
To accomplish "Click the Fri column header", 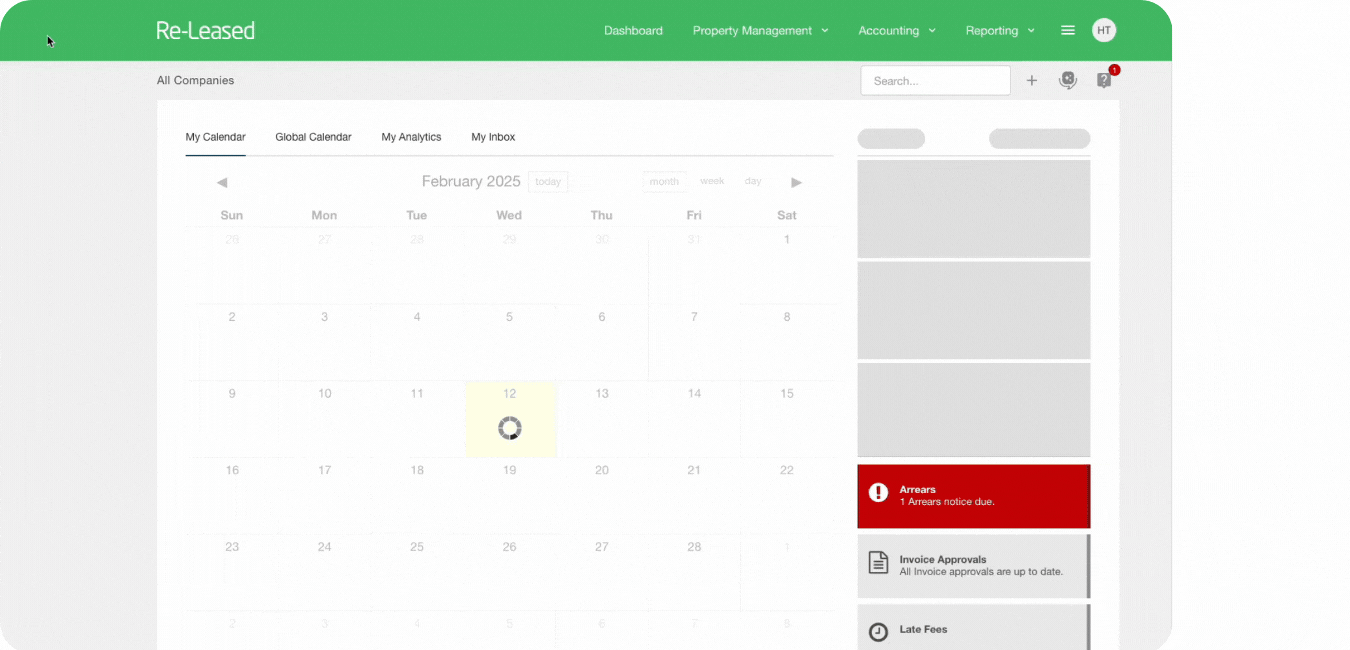I will coord(694,215).
